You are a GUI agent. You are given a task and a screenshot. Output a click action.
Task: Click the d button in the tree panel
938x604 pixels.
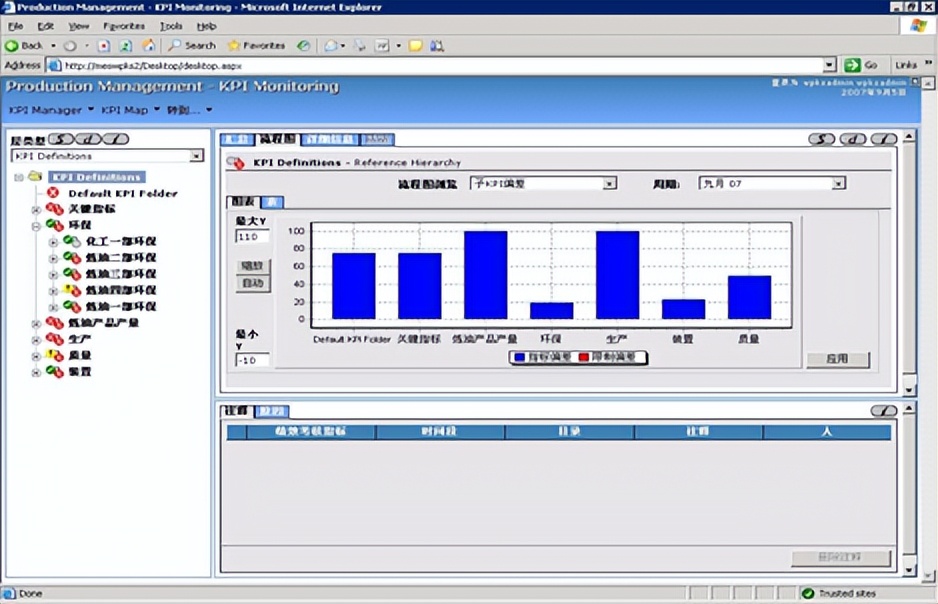(88, 139)
